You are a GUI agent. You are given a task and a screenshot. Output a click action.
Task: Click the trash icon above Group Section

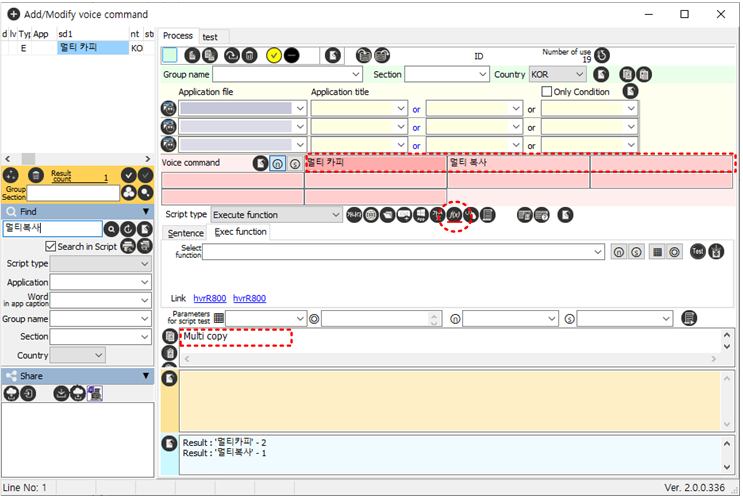pos(36,175)
